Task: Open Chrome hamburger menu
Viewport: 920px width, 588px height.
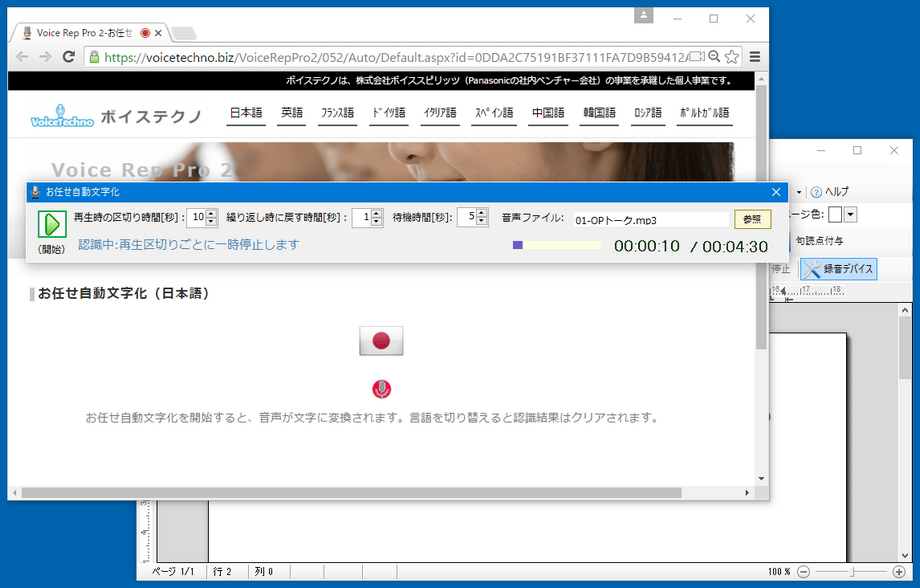Action: pos(755,57)
